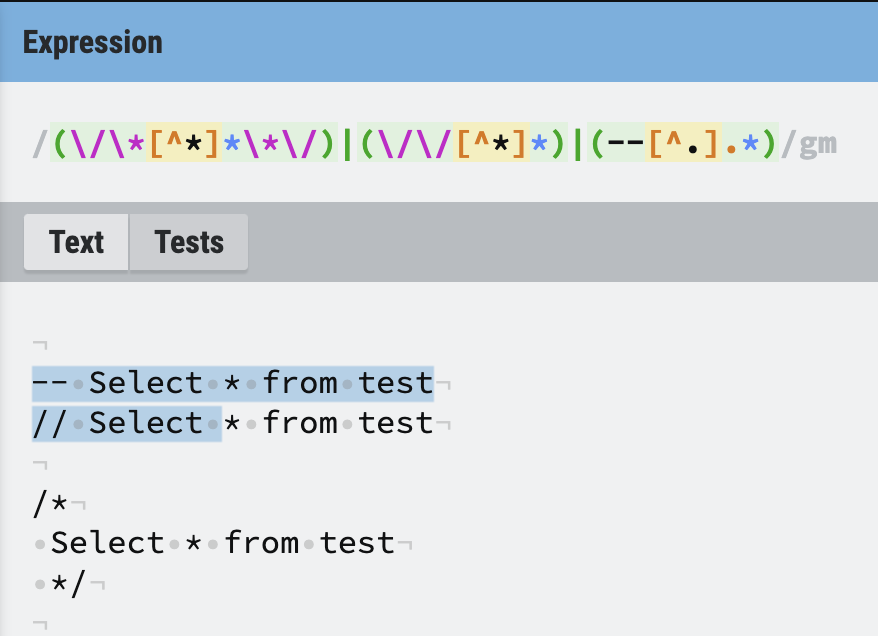Click the second alternation pipe in regex

[x=578, y=143]
